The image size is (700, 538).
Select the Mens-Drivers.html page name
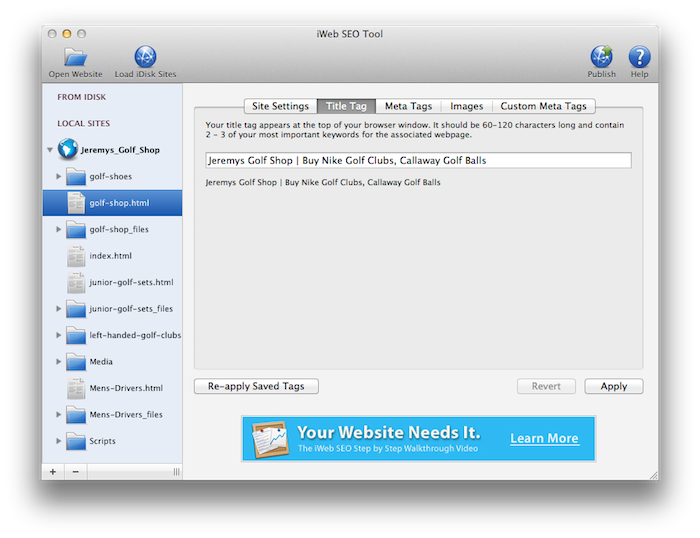pyautogui.click(x=126, y=388)
